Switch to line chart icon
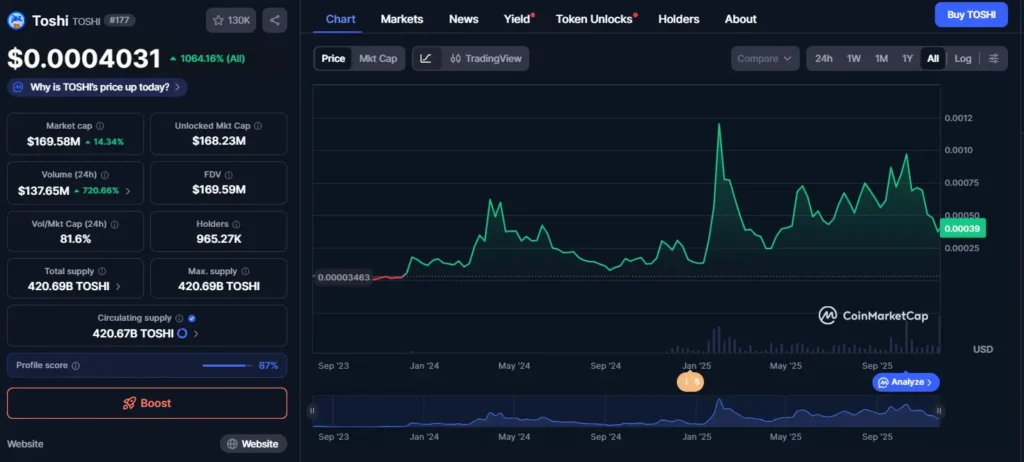The width and height of the screenshot is (1024, 462). pyautogui.click(x=426, y=59)
